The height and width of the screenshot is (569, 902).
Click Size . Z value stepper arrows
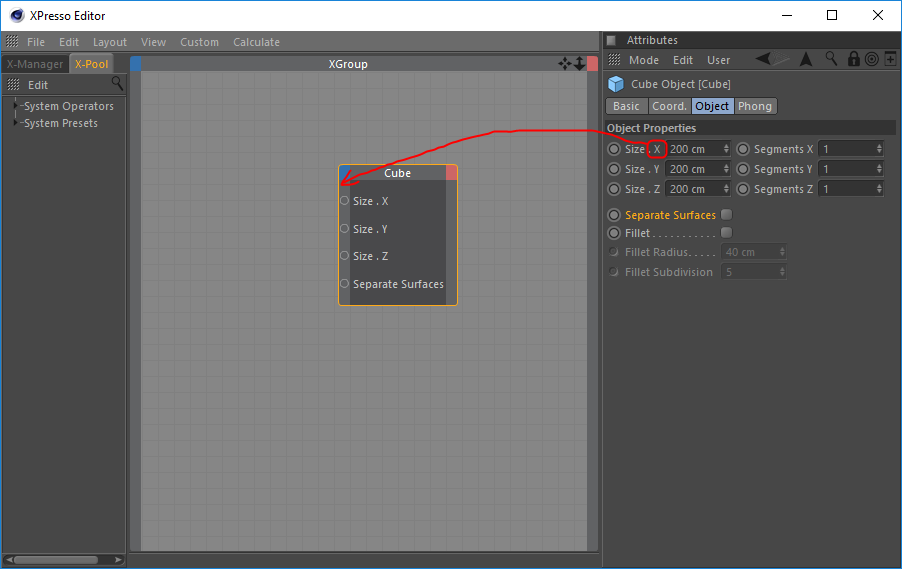(726, 189)
